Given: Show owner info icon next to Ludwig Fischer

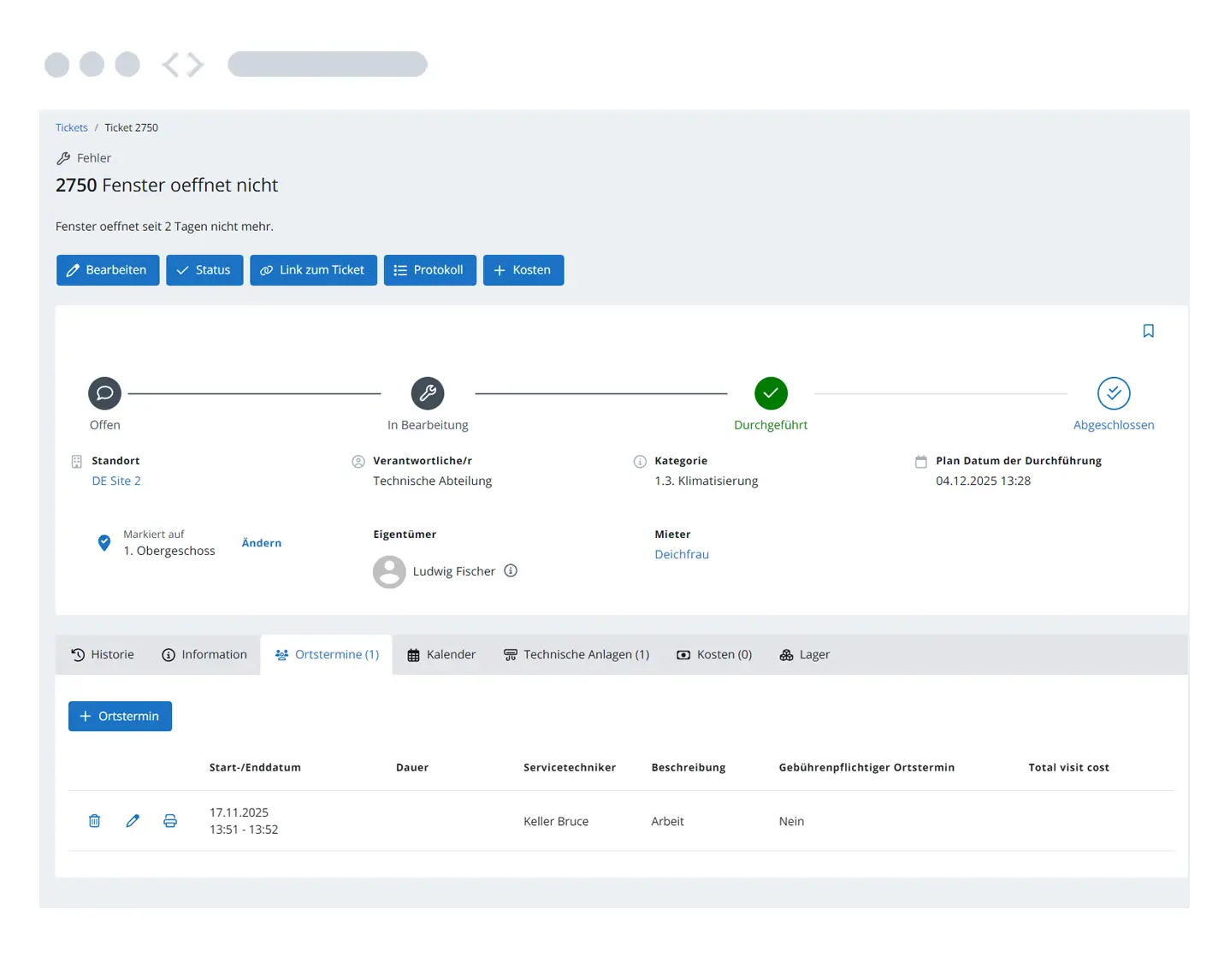Looking at the screenshot, I should point(511,571).
